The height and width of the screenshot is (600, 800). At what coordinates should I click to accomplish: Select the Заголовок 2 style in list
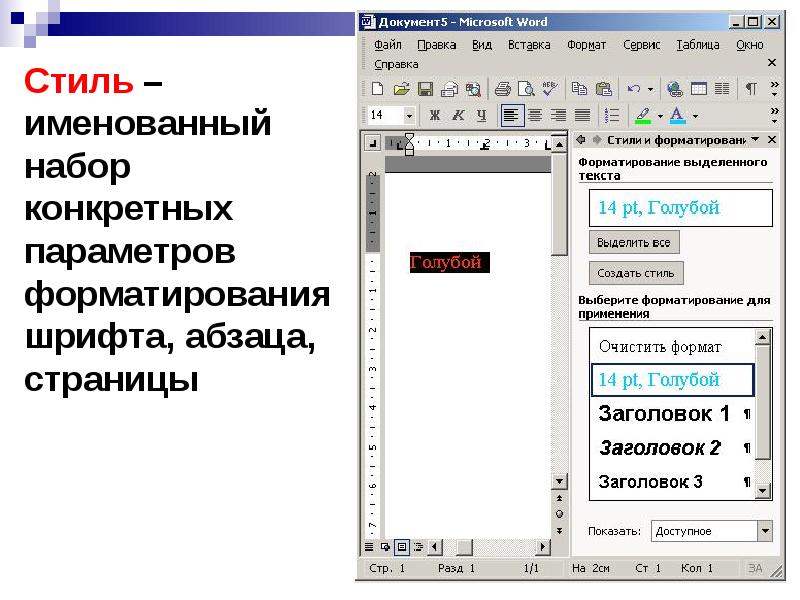point(659,447)
